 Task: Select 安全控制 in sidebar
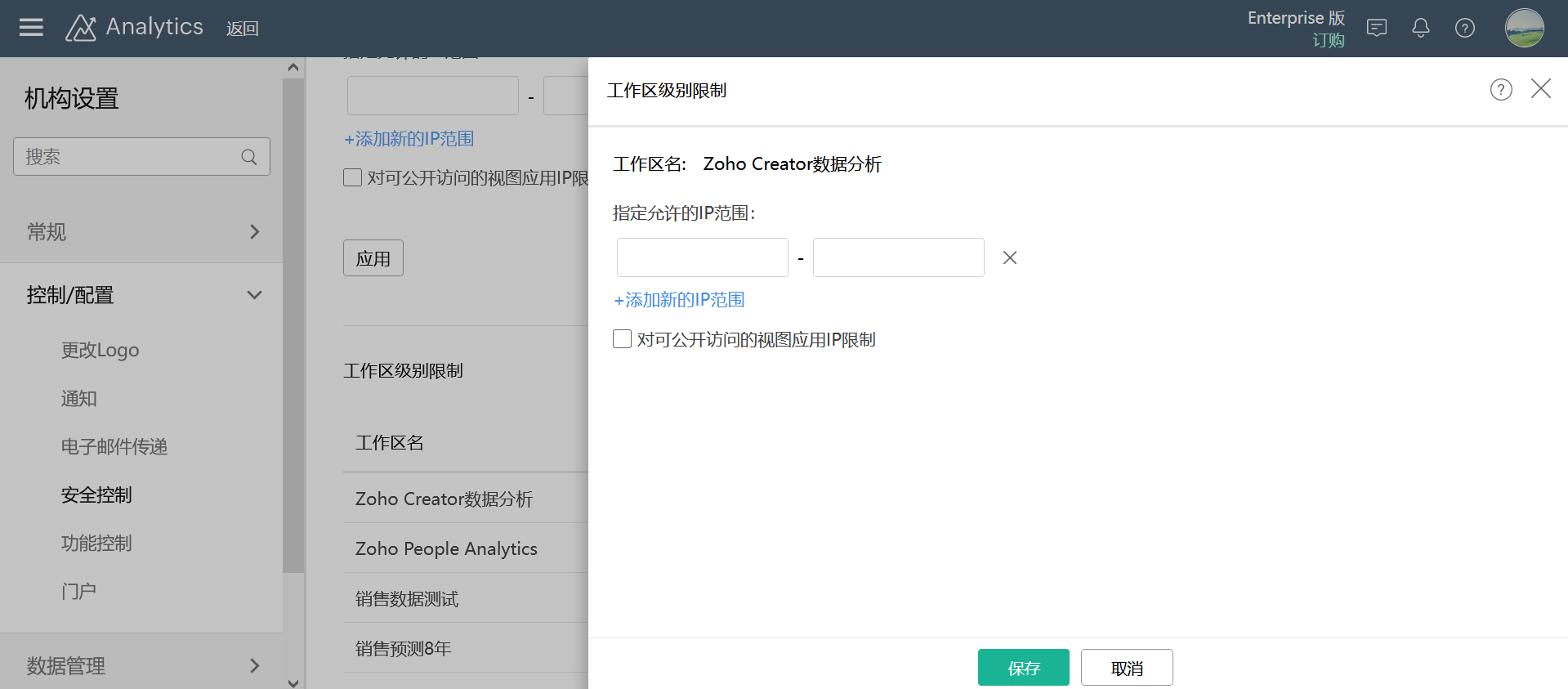(x=96, y=494)
